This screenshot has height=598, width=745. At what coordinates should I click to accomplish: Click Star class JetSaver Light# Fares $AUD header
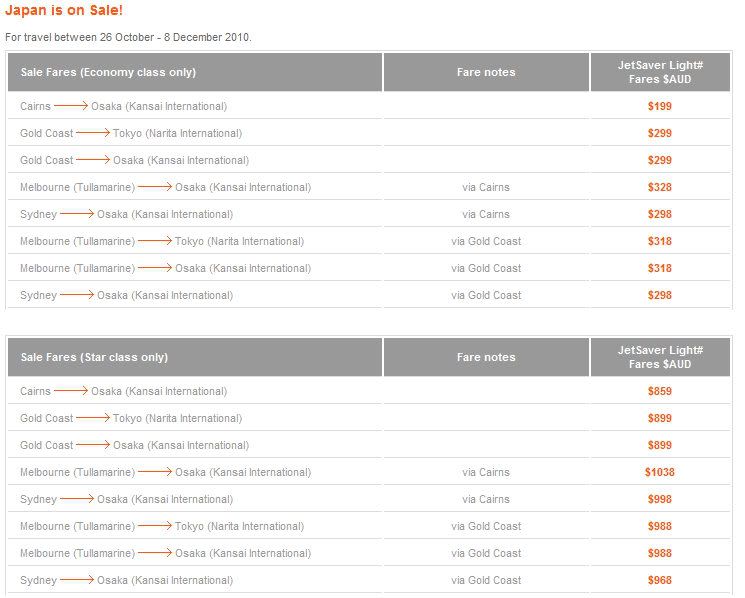(x=660, y=357)
